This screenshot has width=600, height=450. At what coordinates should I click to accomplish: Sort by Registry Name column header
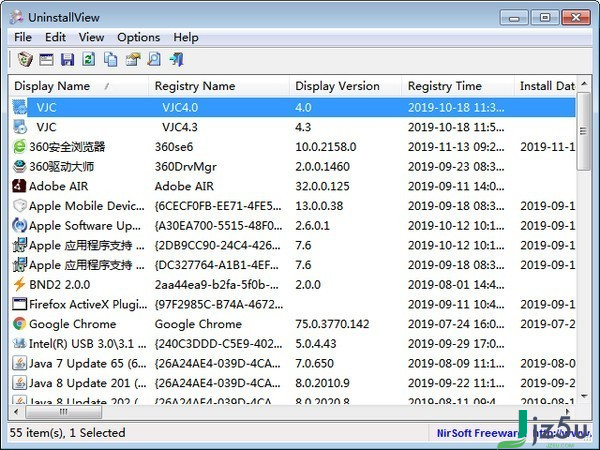tap(218, 86)
